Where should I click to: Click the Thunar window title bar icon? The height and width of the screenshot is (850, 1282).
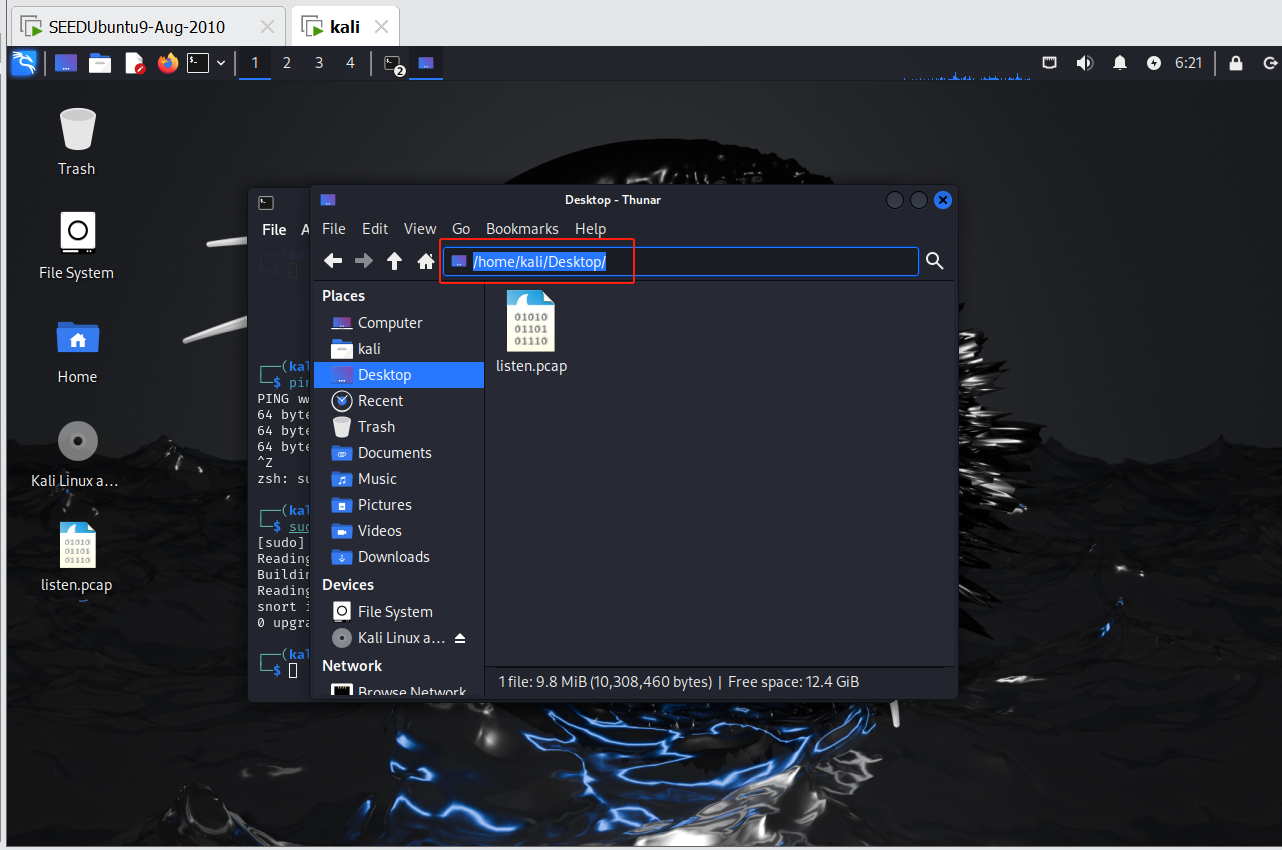(x=327, y=200)
